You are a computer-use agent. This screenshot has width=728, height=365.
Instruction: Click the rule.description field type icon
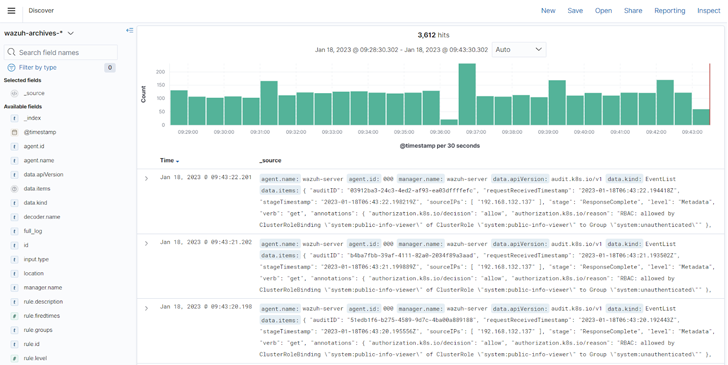point(14,302)
